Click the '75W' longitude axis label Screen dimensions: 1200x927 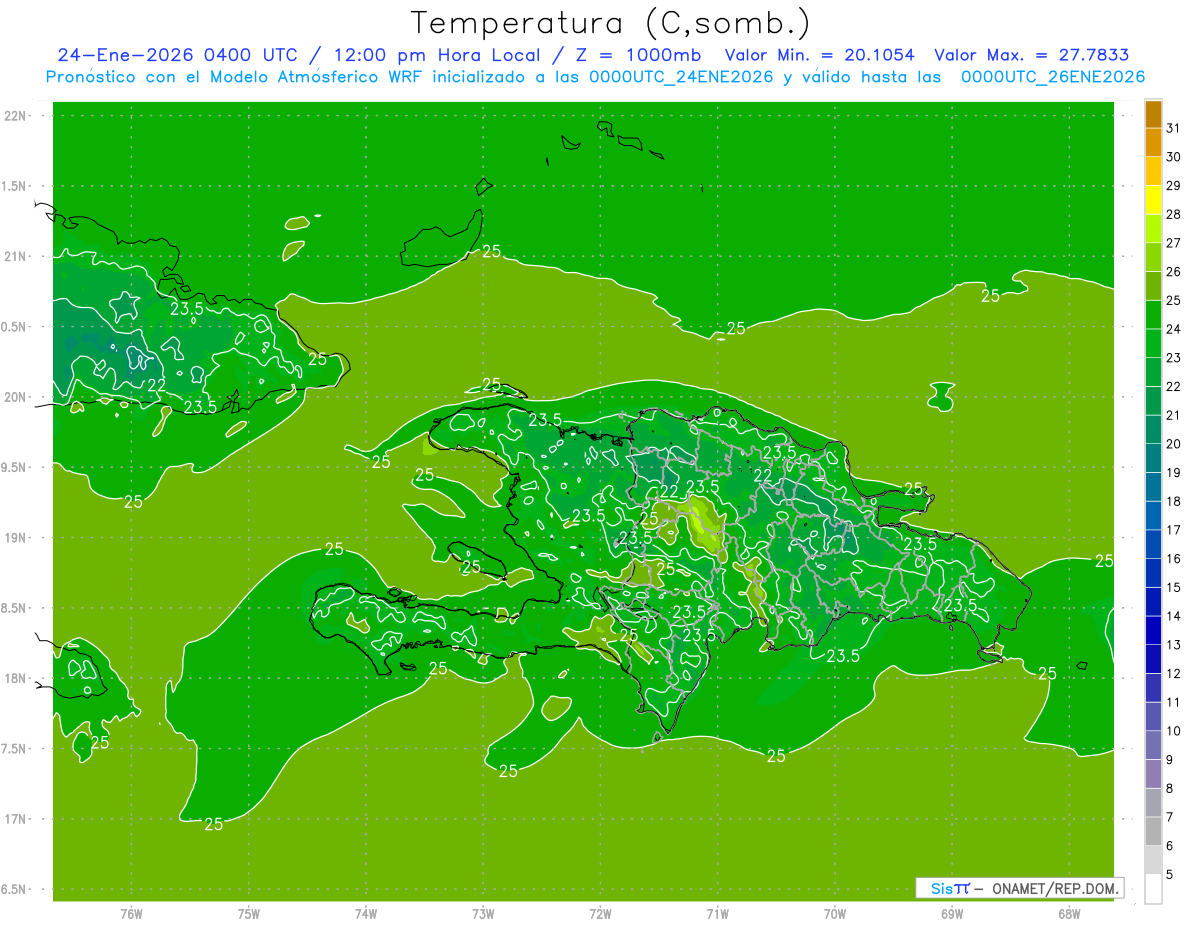click(x=249, y=914)
